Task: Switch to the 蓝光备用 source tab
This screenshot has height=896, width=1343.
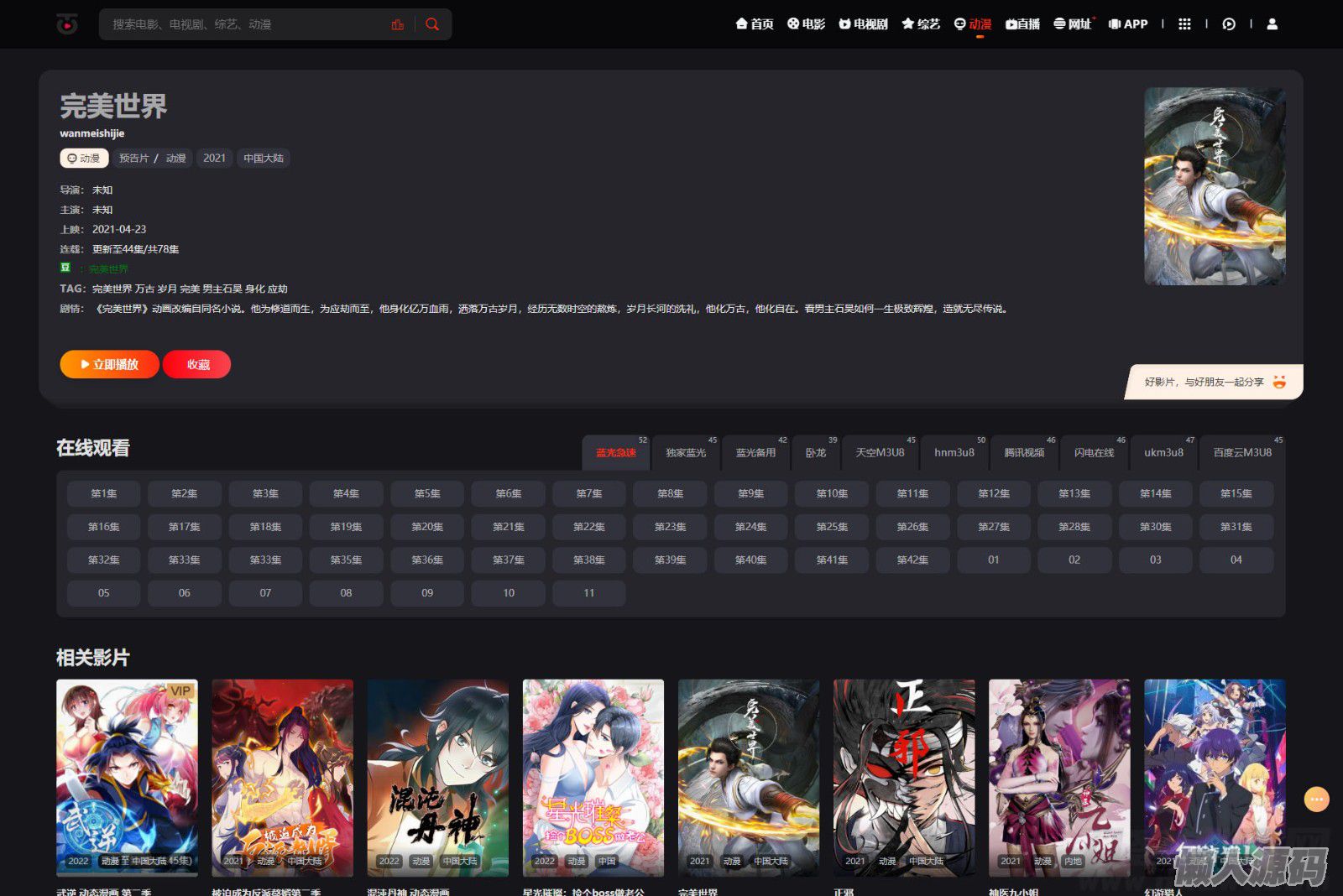Action: tap(755, 453)
